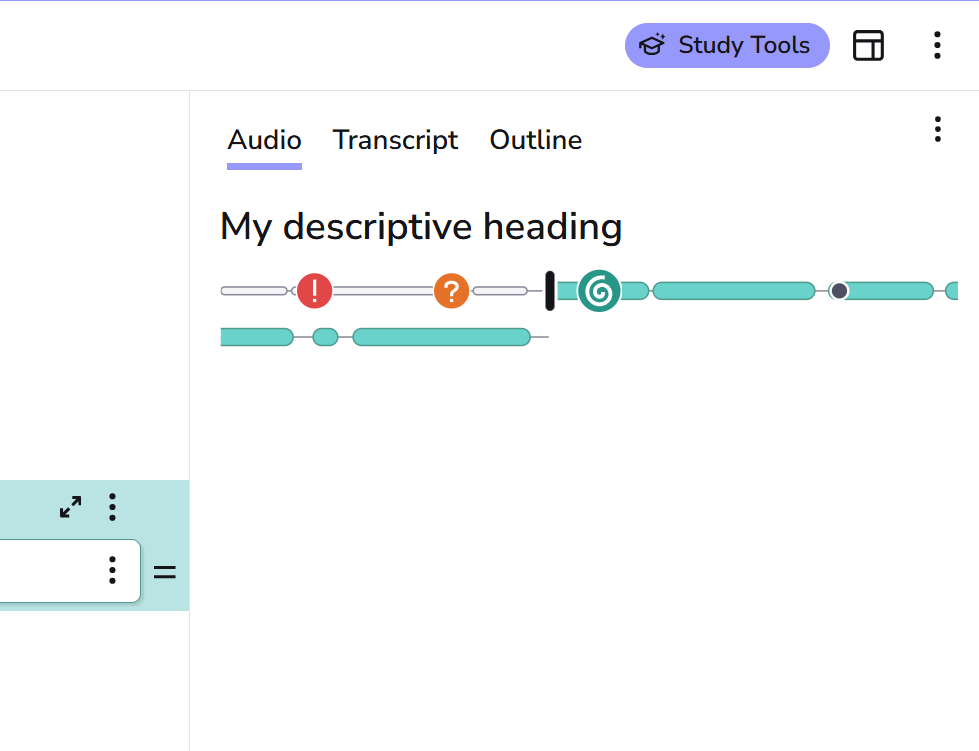This screenshot has height=751, width=979.
Task: Switch to the Audio tab
Action: (x=264, y=140)
